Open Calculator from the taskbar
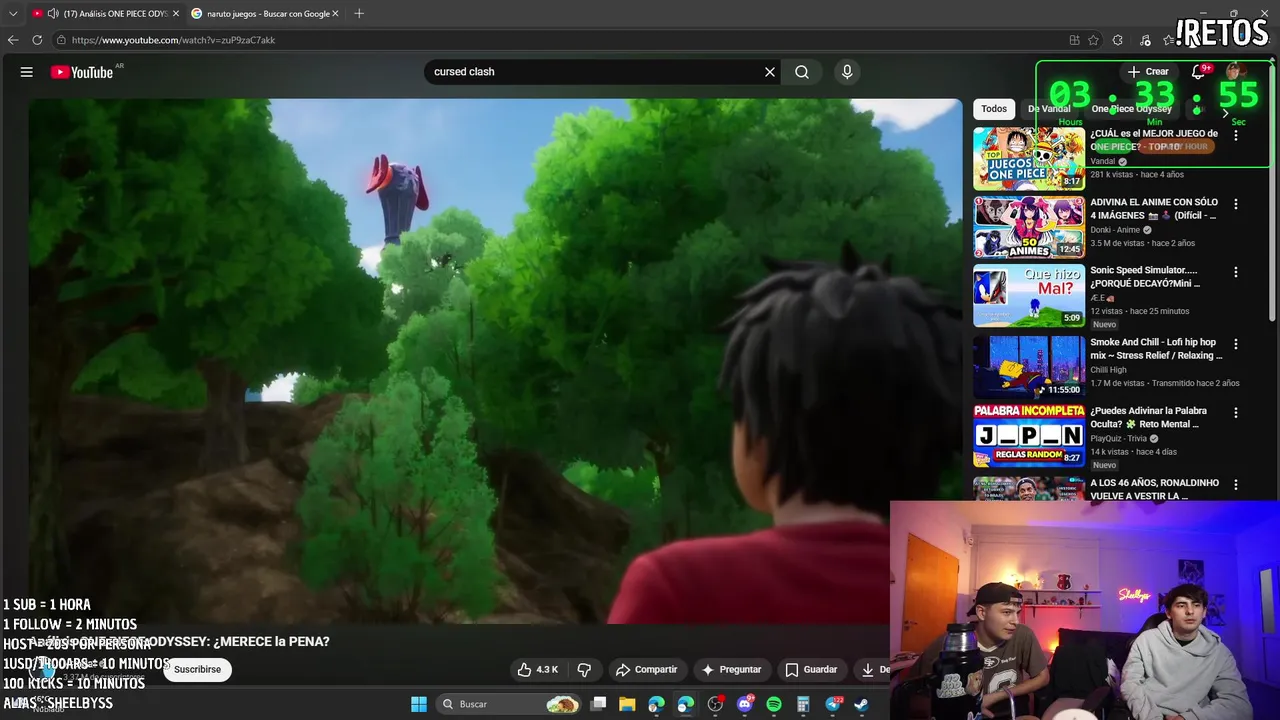The image size is (1280, 720). 803,704
